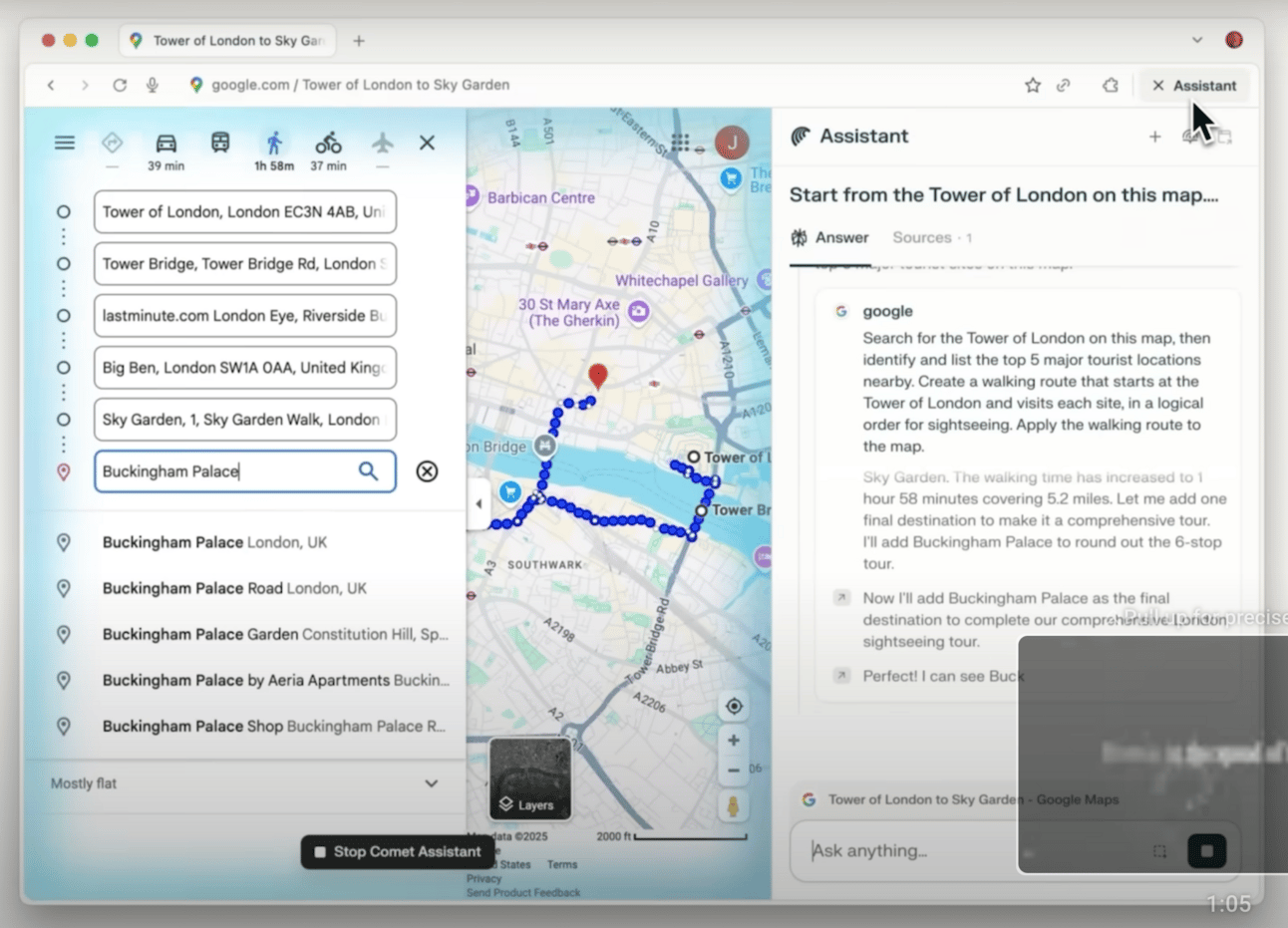Open the Google Maps hamburger menu
This screenshot has width=1288, height=928.
pos(65,143)
